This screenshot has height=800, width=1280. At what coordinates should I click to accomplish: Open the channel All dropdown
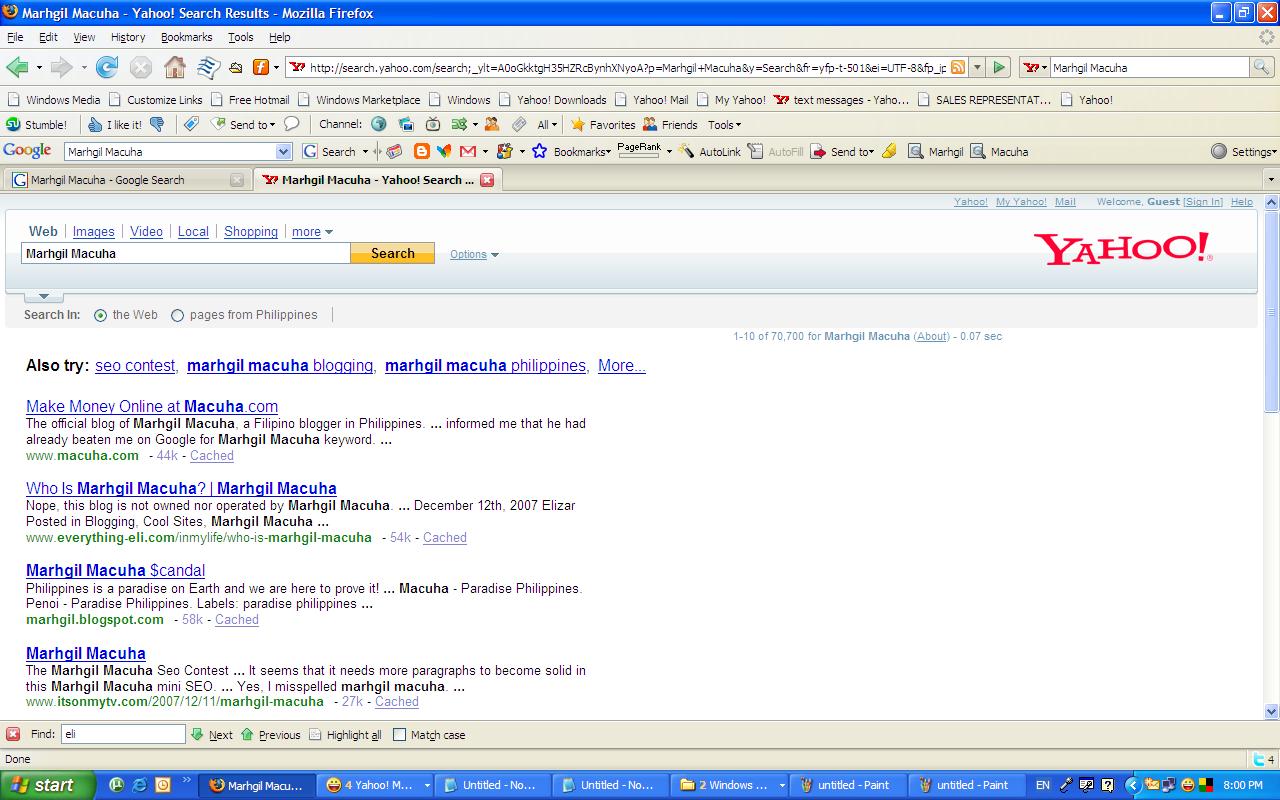(x=548, y=125)
